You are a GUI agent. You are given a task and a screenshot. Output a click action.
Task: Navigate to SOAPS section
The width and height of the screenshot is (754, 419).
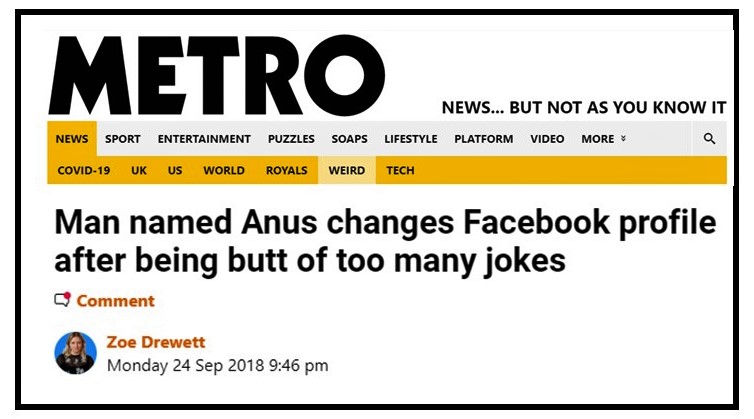click(350, 139)
